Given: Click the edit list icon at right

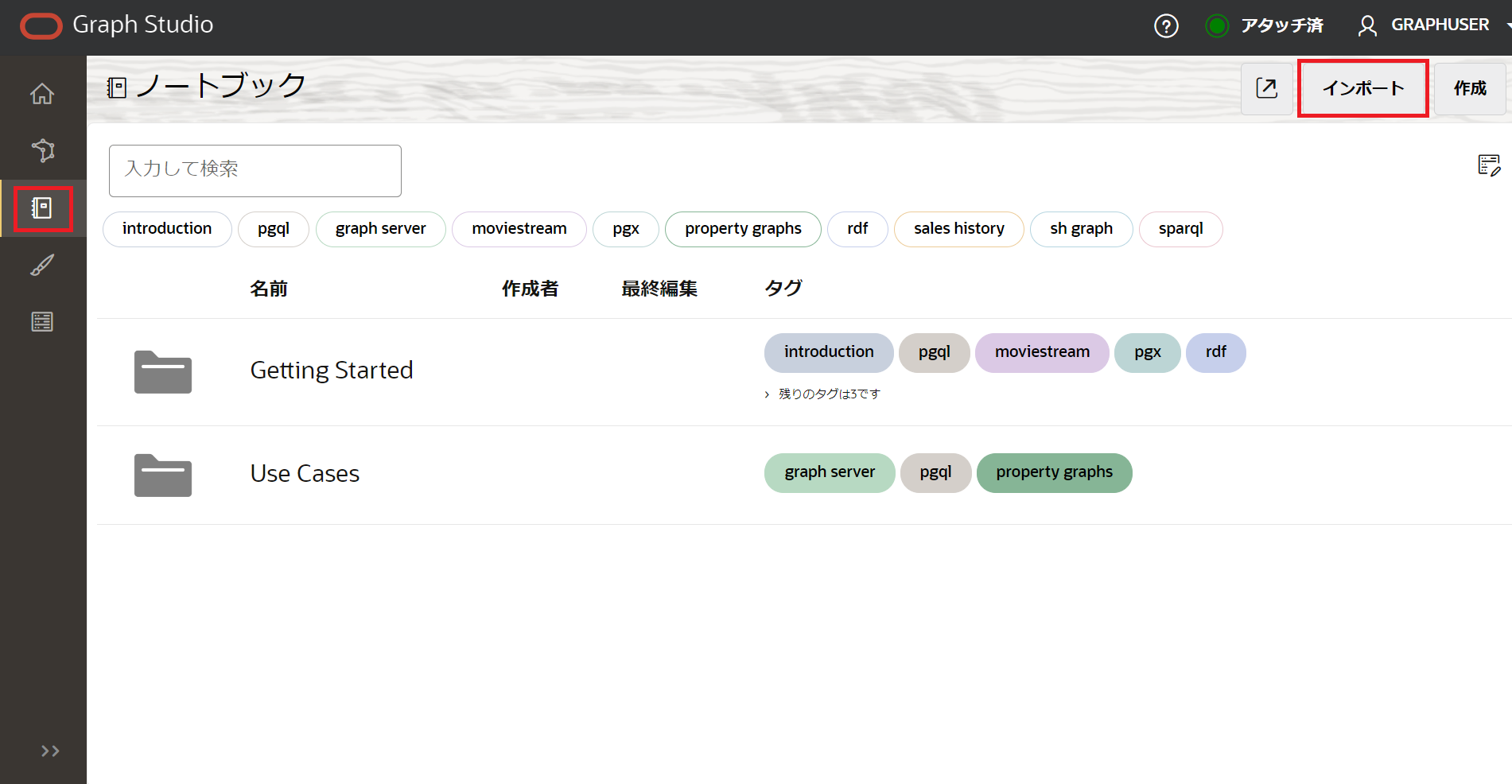Looking at the screenshot, I should (x=1488, y=165).
